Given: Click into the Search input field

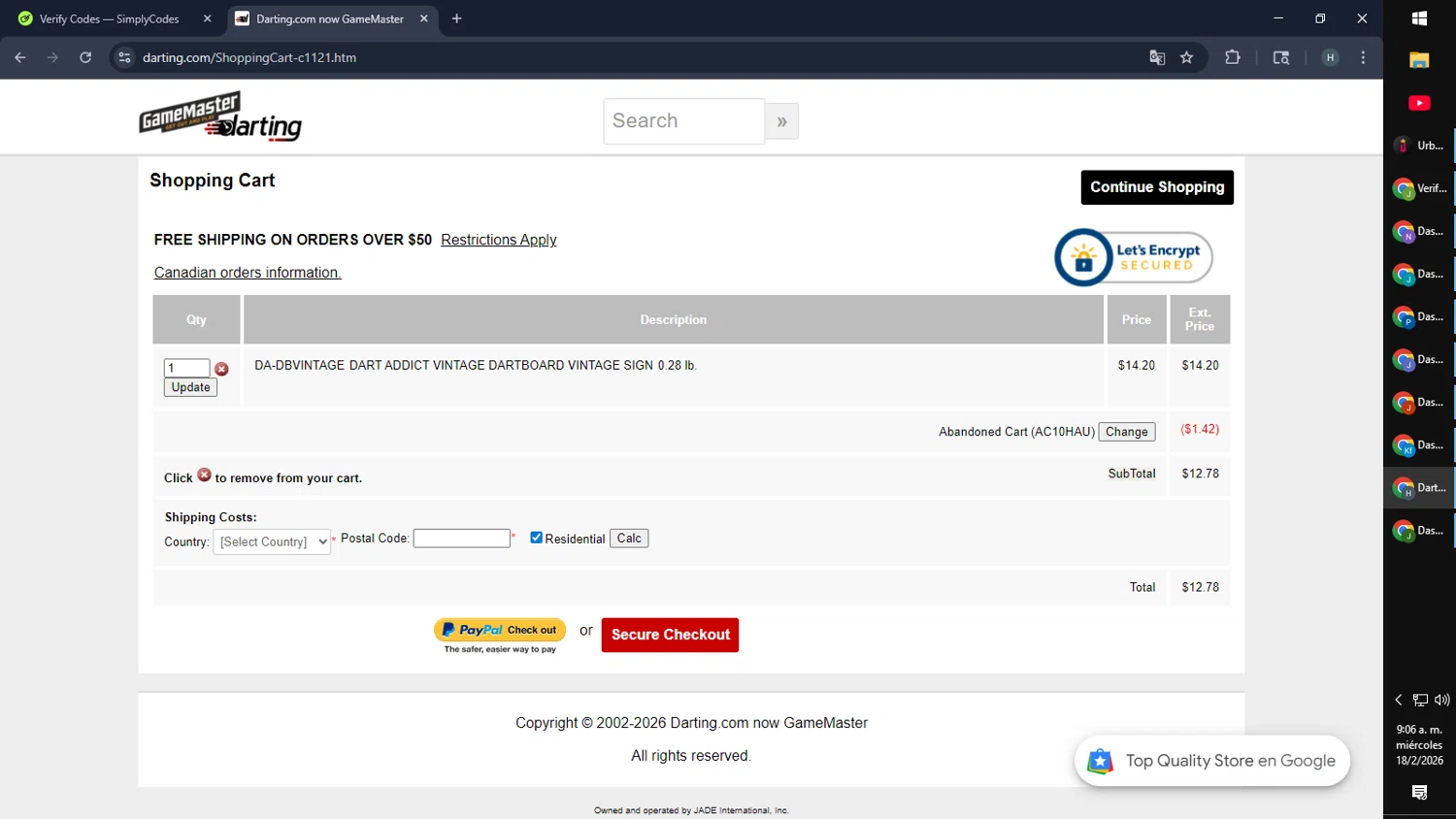Looking at the screenshot, I should click(684, 121).
